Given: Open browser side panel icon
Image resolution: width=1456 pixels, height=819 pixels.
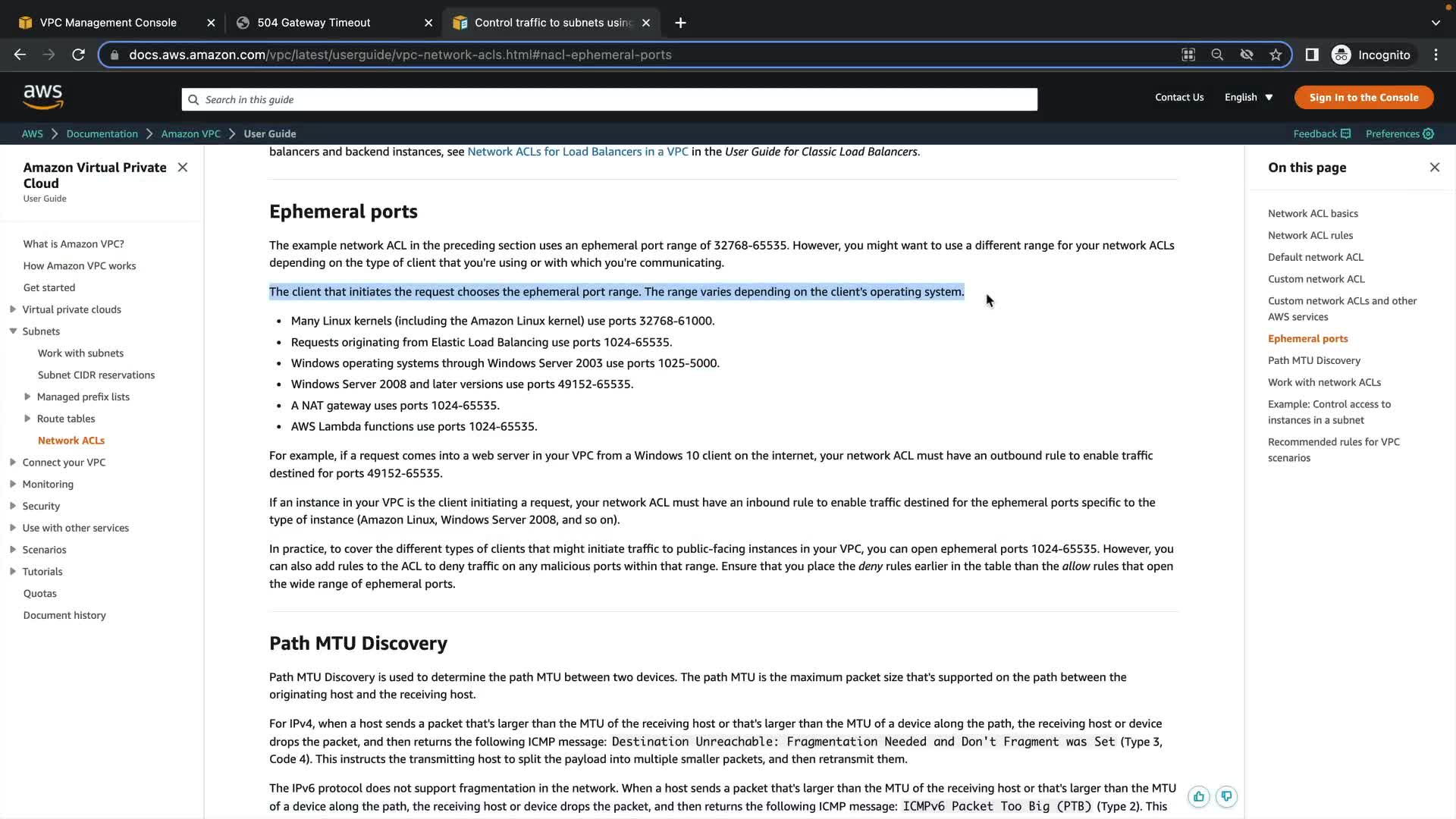Looking at the screenshot, I should click(1312, 55).
